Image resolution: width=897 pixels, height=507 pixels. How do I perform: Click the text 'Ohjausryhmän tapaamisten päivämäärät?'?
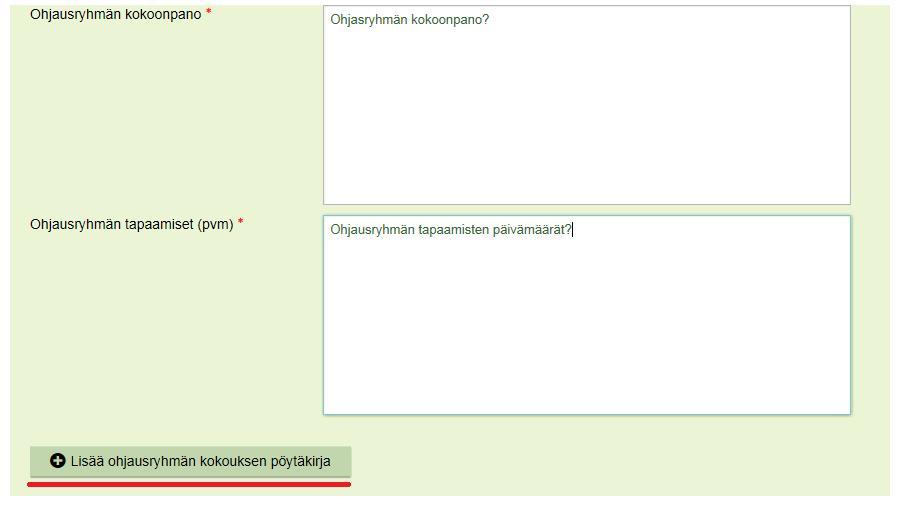tap(451, 230)
